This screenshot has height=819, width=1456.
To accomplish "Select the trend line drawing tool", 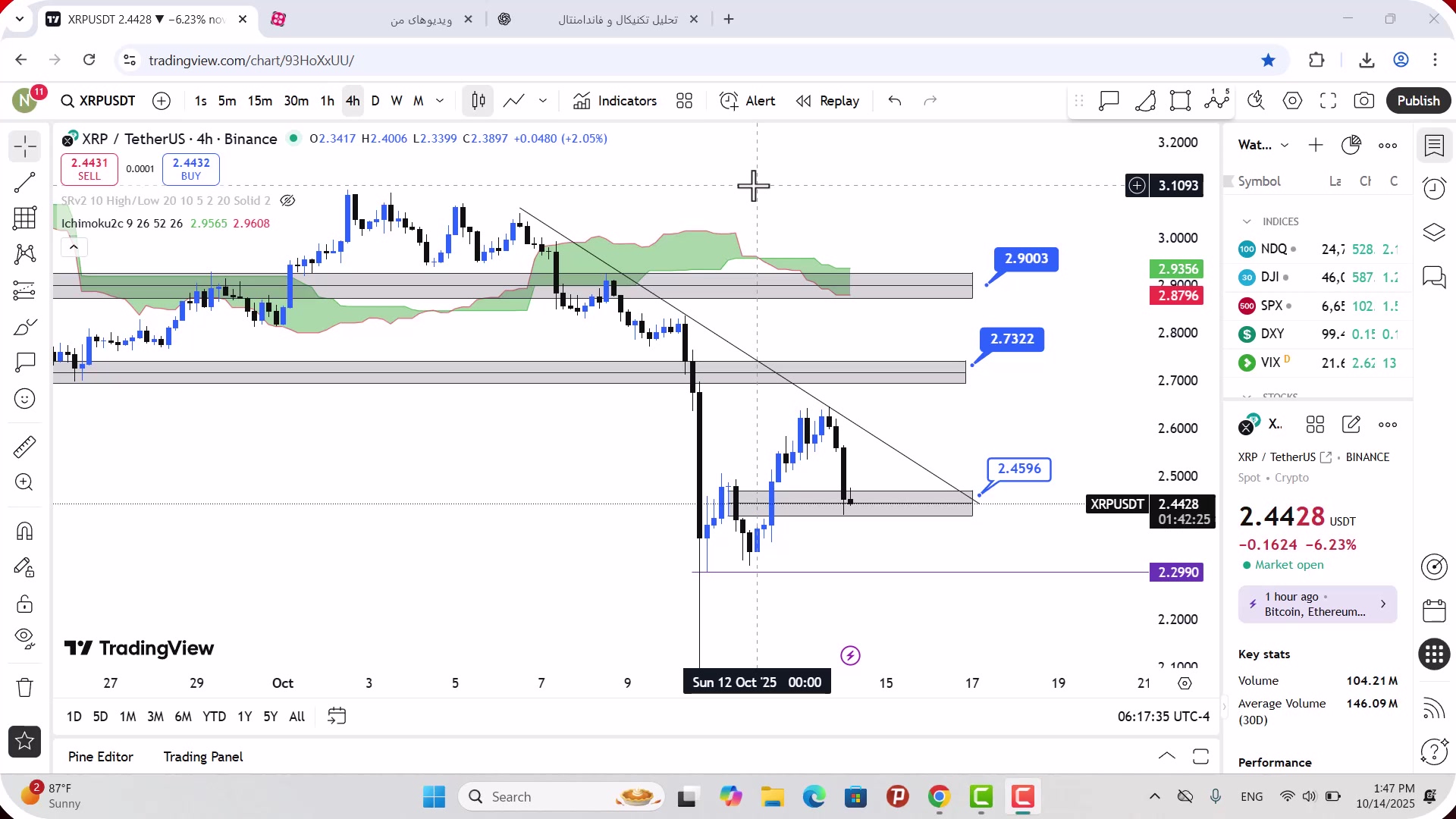I will 24,182.
